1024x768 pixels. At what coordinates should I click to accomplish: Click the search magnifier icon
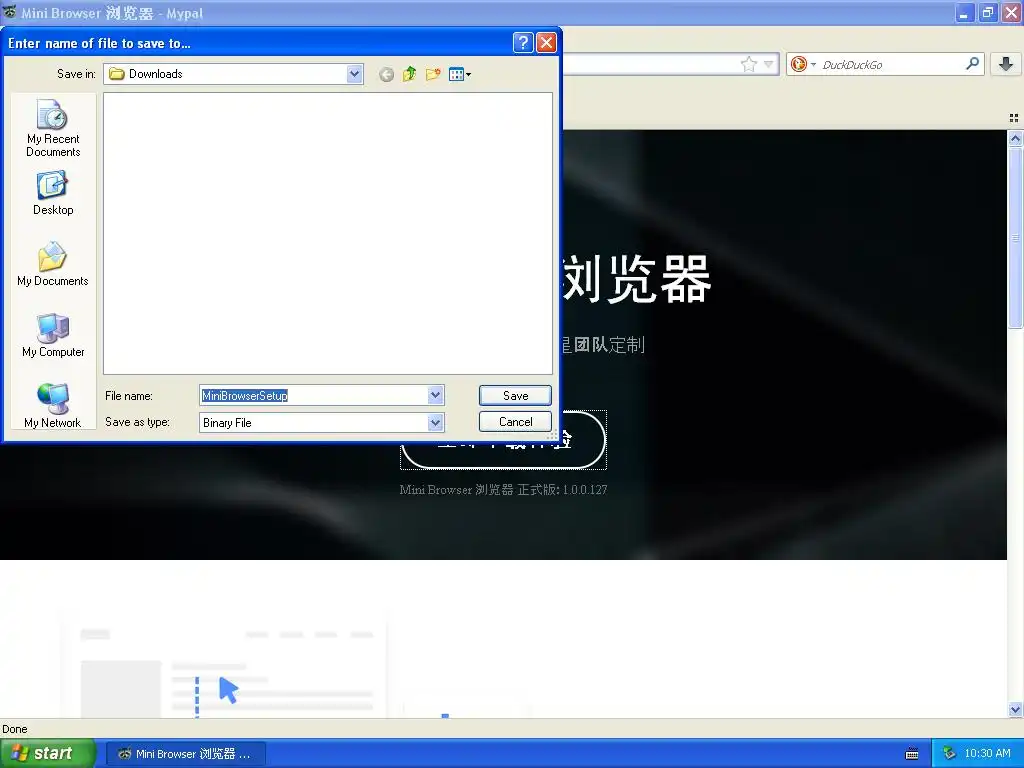click(972, 64)
